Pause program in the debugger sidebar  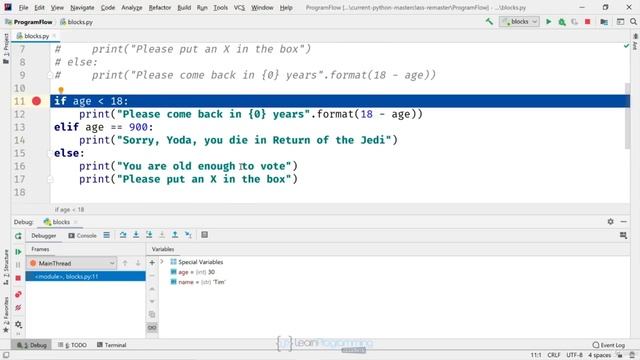click(x=18, y=265)
